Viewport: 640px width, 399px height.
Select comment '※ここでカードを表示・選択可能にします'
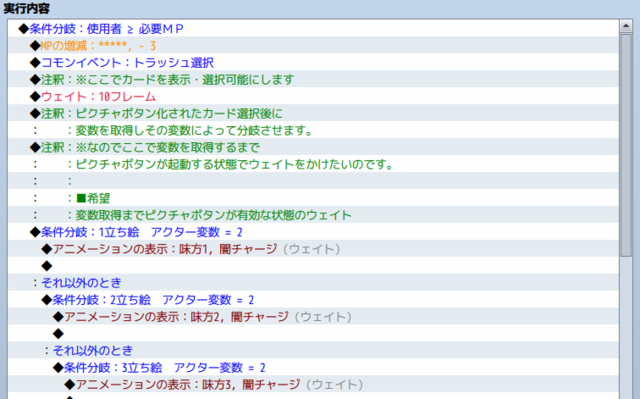(x=313, y=79)
